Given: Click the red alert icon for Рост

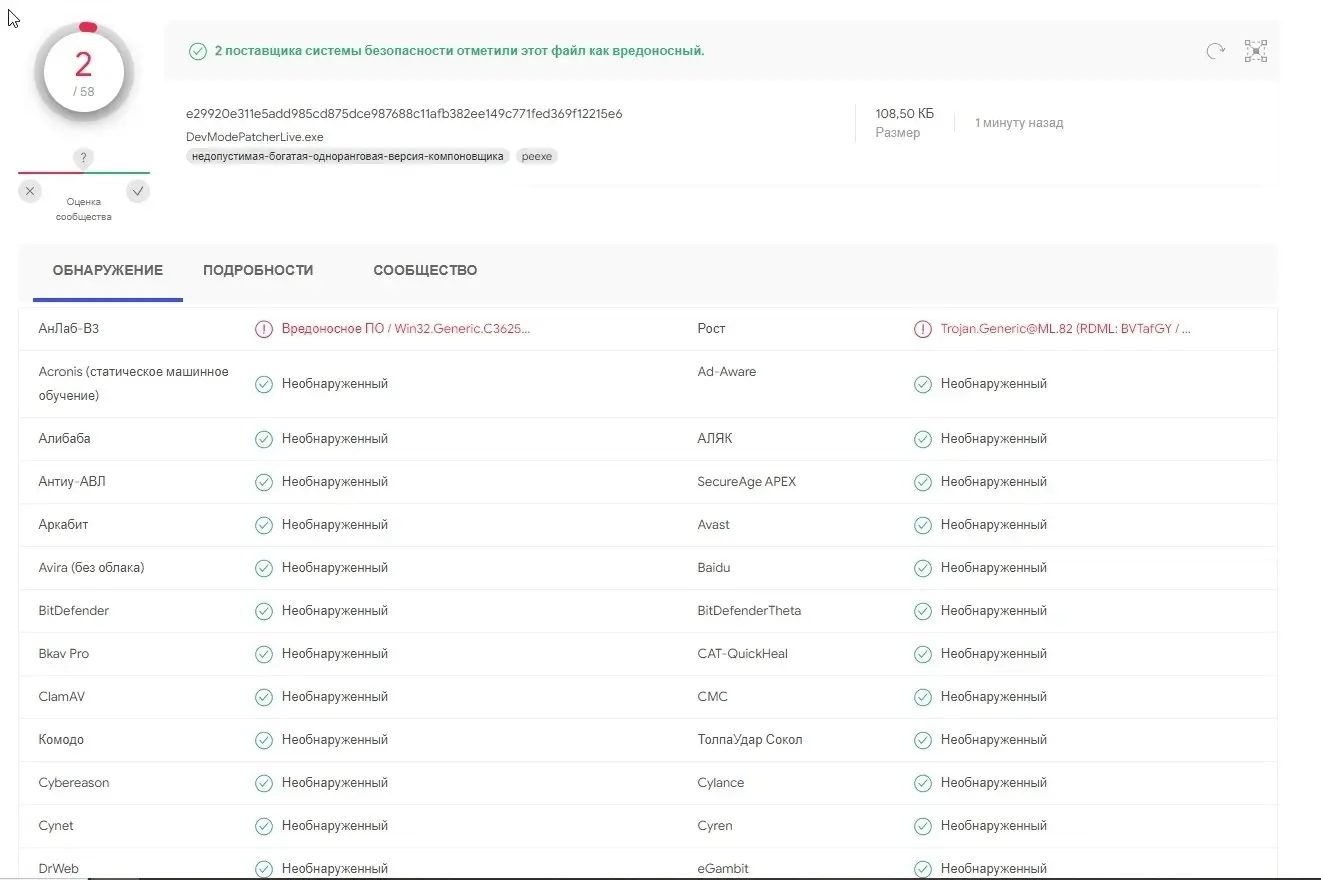Looking at the screenshot, I should [923, 329].
